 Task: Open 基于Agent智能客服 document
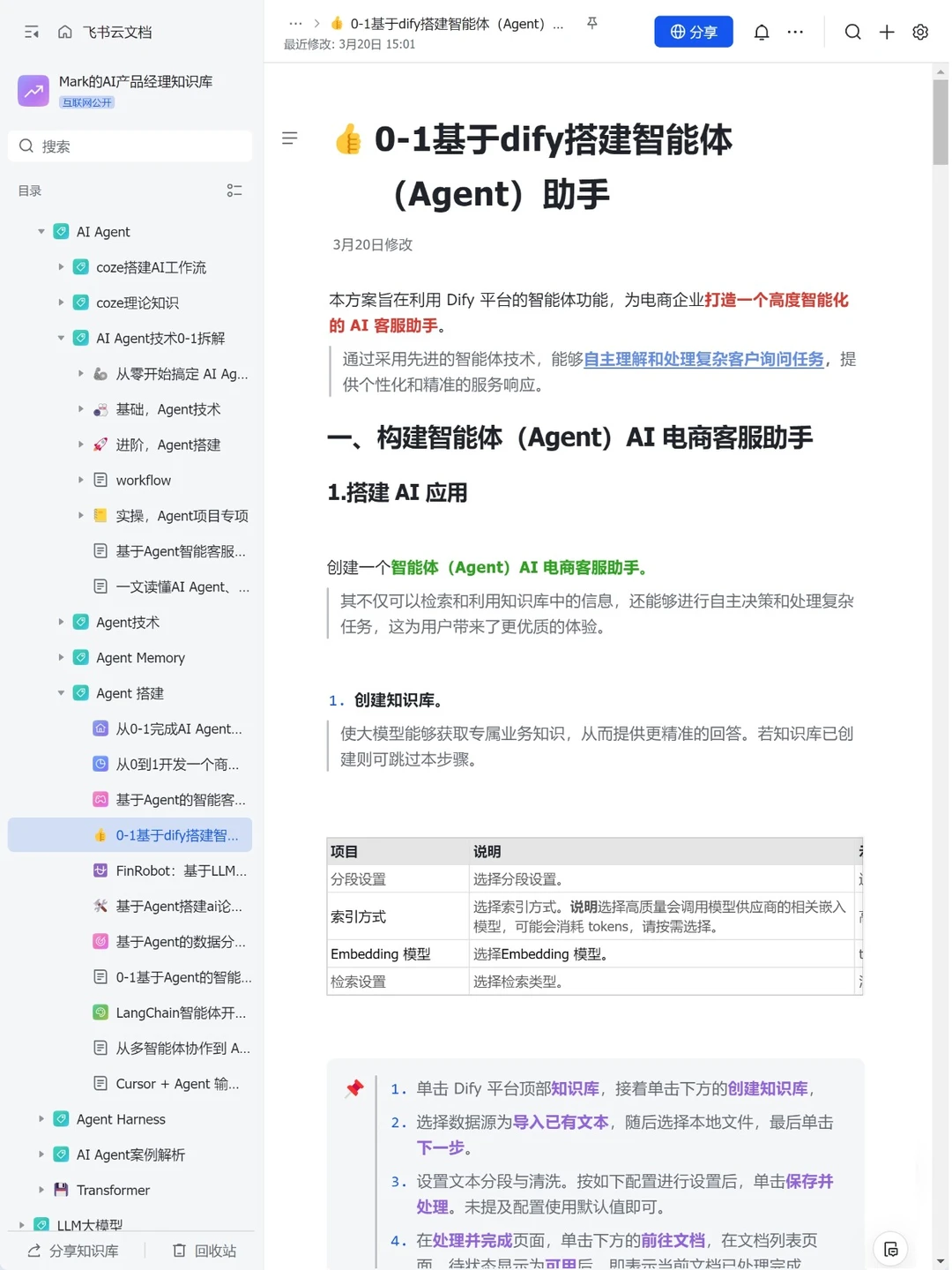[x=181, y=551]
